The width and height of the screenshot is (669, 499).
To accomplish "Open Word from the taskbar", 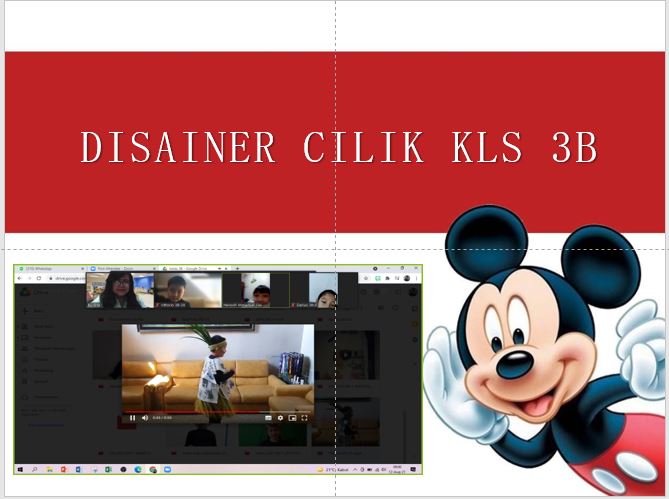I will click(78, 470).
